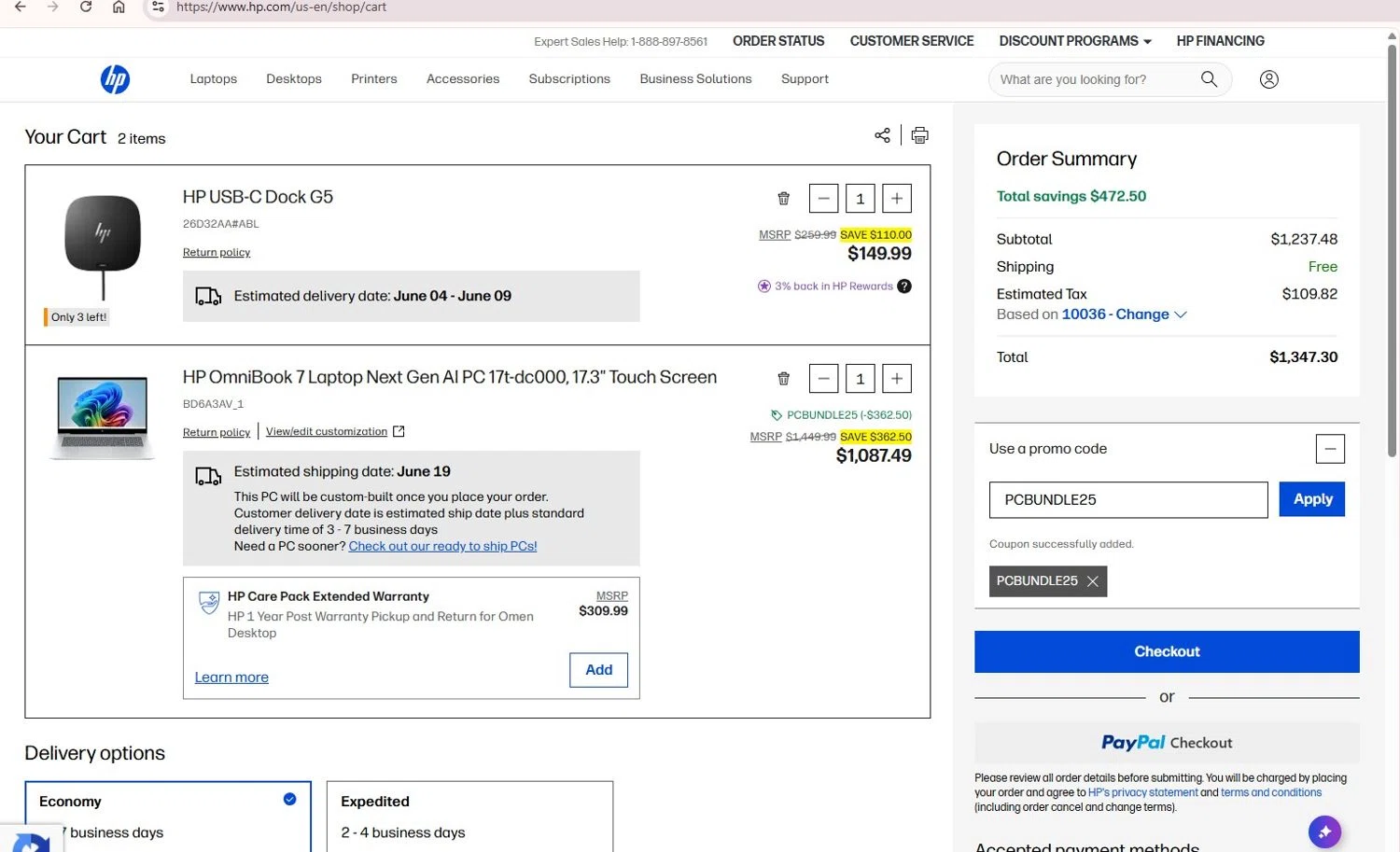This screenshot has width=1400, height=852.
Task: Open HP Financing link
Action: [1220, 41]
